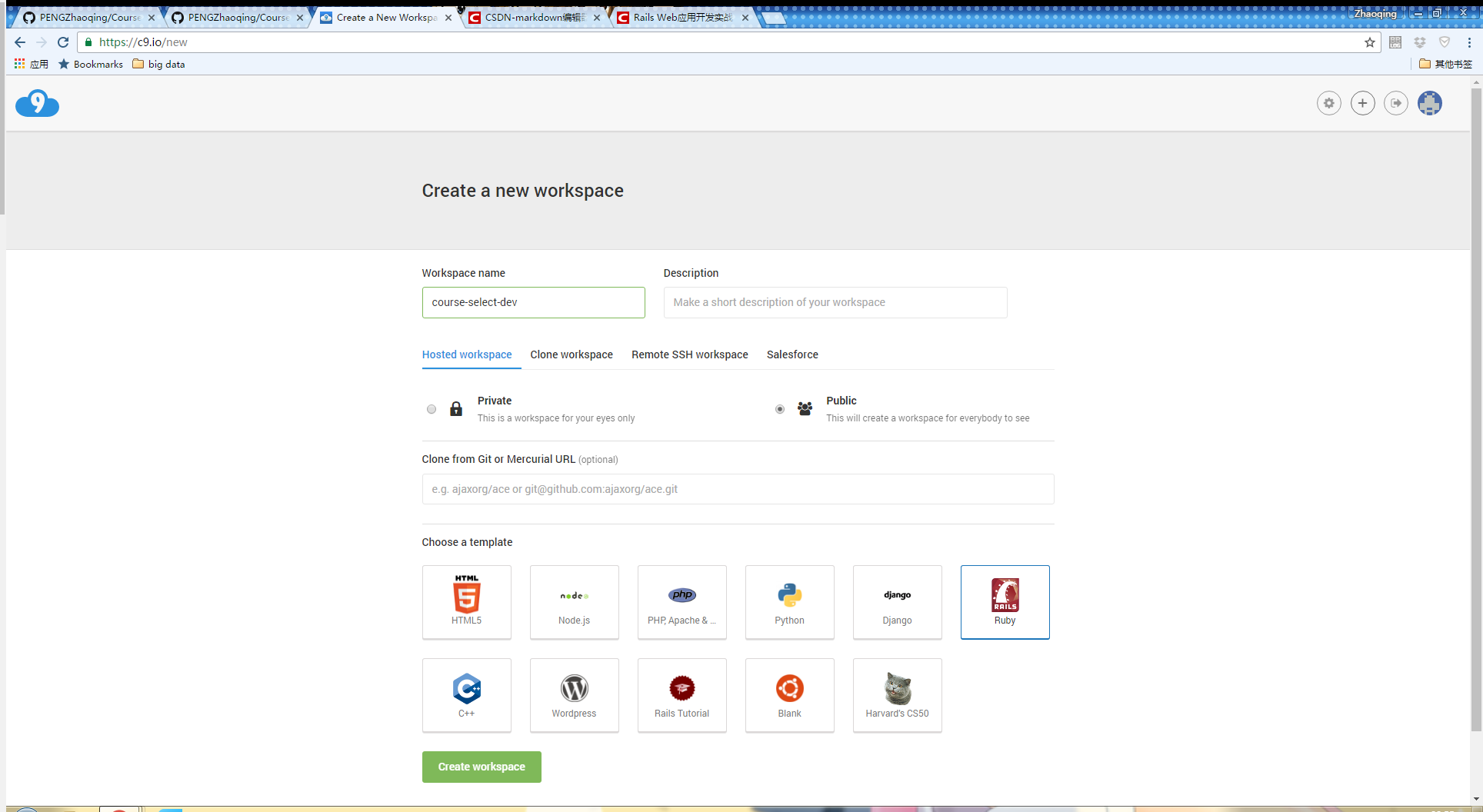
Task: Bookmark this page with star icon
Action: pos(1370,42)
